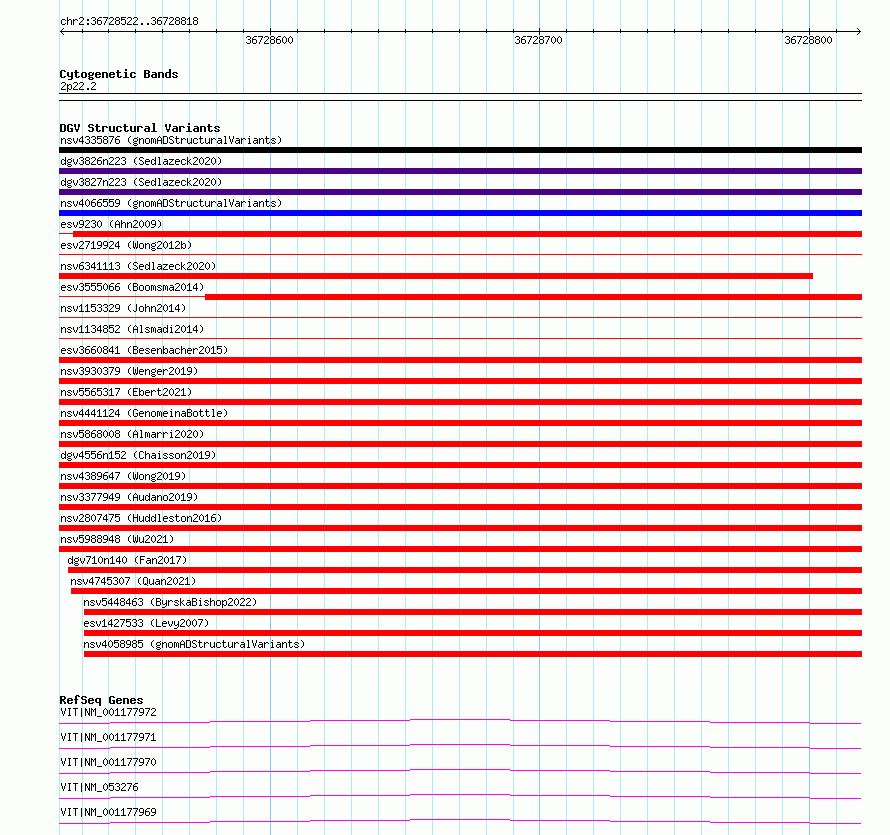Open variant nsv5868008 (Almarri2020)
Viewport: 890px width, 835px height.
click(132, 434)
